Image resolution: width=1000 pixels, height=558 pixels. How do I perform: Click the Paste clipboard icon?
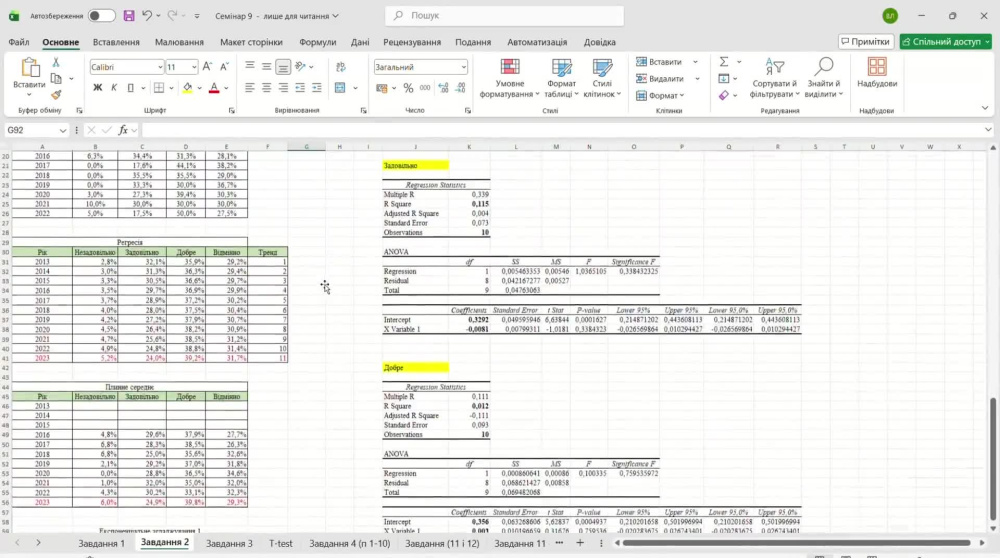(x=29, y=68)
